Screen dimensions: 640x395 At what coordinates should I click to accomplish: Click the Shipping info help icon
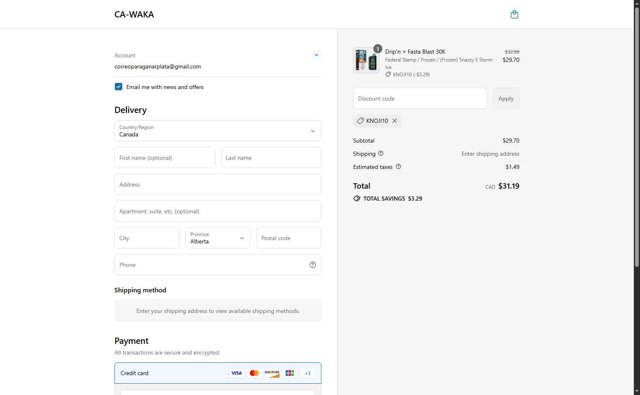coord(380,153)
